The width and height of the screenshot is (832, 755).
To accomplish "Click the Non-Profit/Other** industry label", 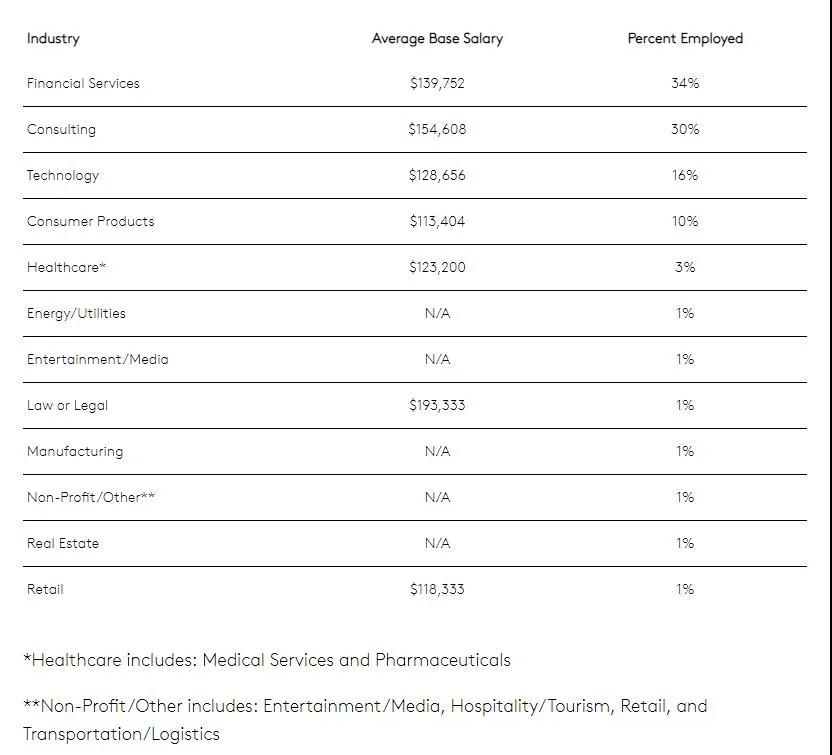I will [x=91, y=497].
